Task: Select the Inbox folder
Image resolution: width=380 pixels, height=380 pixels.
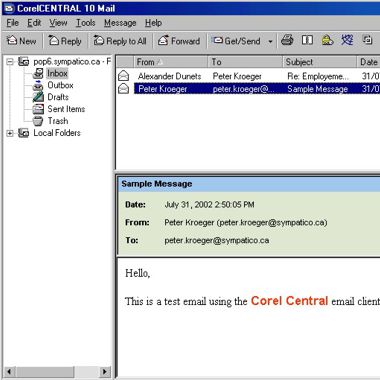Action: 57,73
